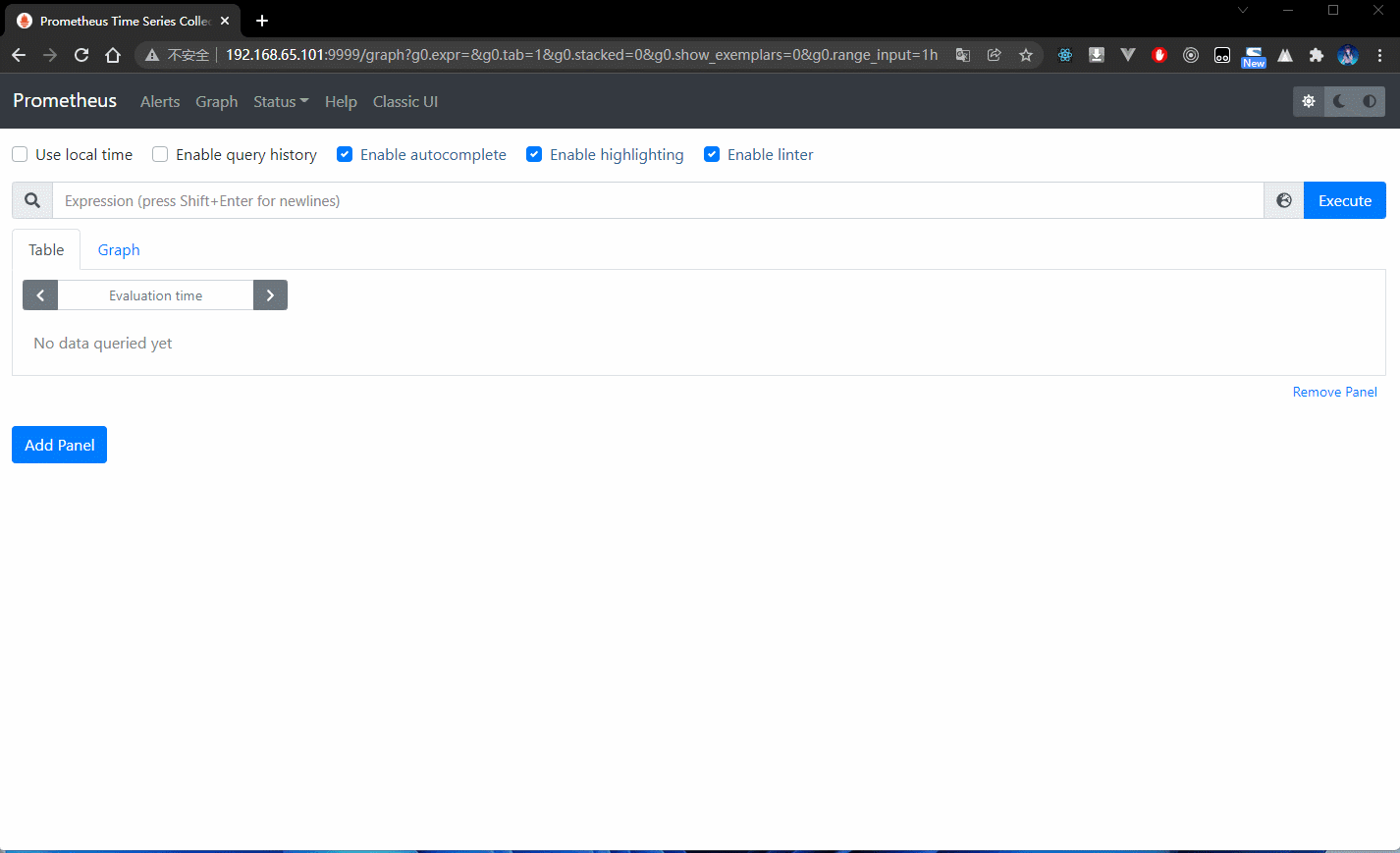Reload the Prometheus page
The width and height of the screenshot is (1400, 853).
pos(81,55)
